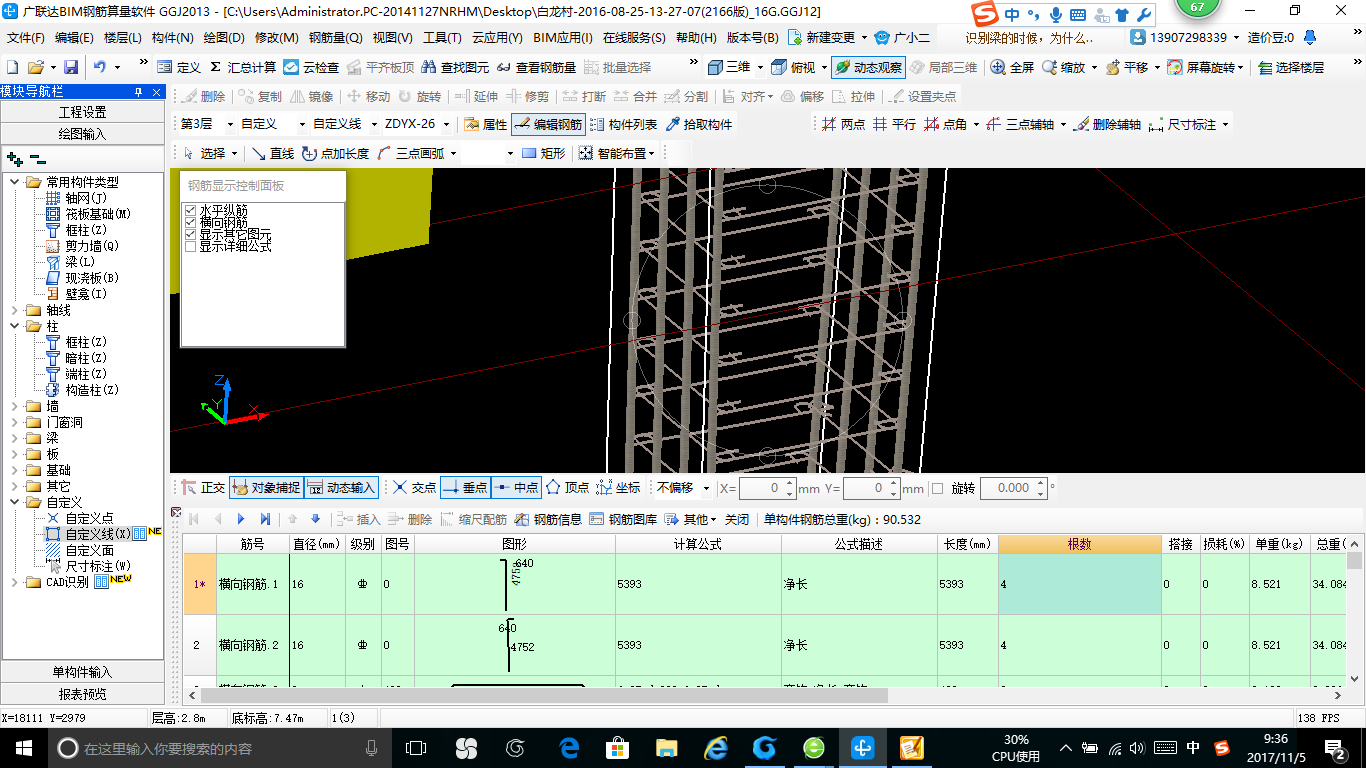Image resolution: width=1366 pixels, height=768 pixels.
Task: Open the 钢筋量(Q) menu
Action: tap(335, 38)
